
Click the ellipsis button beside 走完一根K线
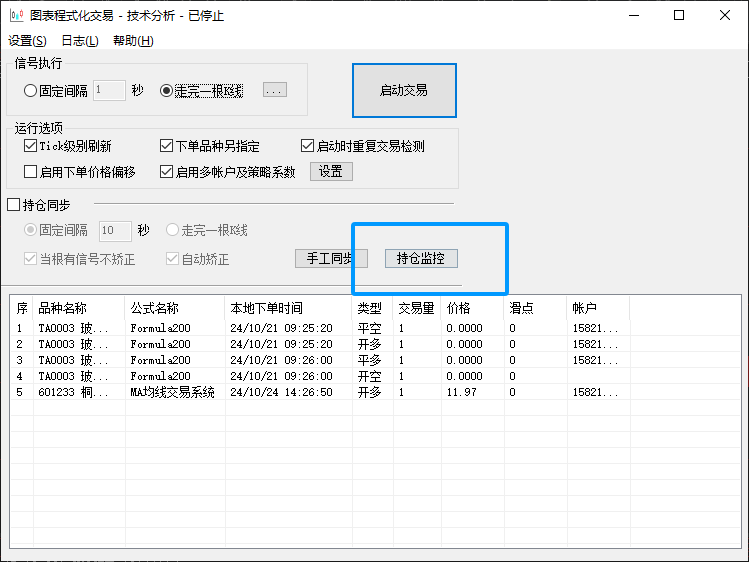tap(275, 90)
